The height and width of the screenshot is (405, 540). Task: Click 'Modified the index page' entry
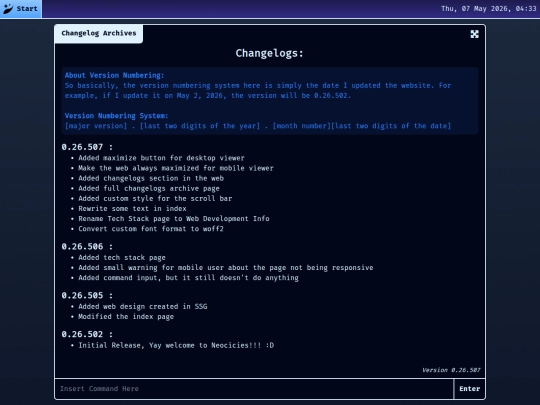126,316
